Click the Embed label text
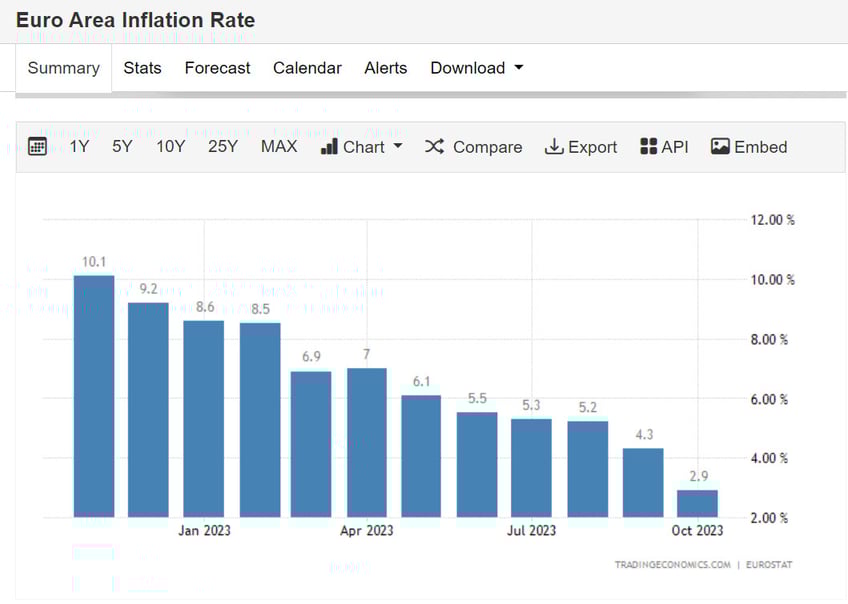 [x=760, y=147]
